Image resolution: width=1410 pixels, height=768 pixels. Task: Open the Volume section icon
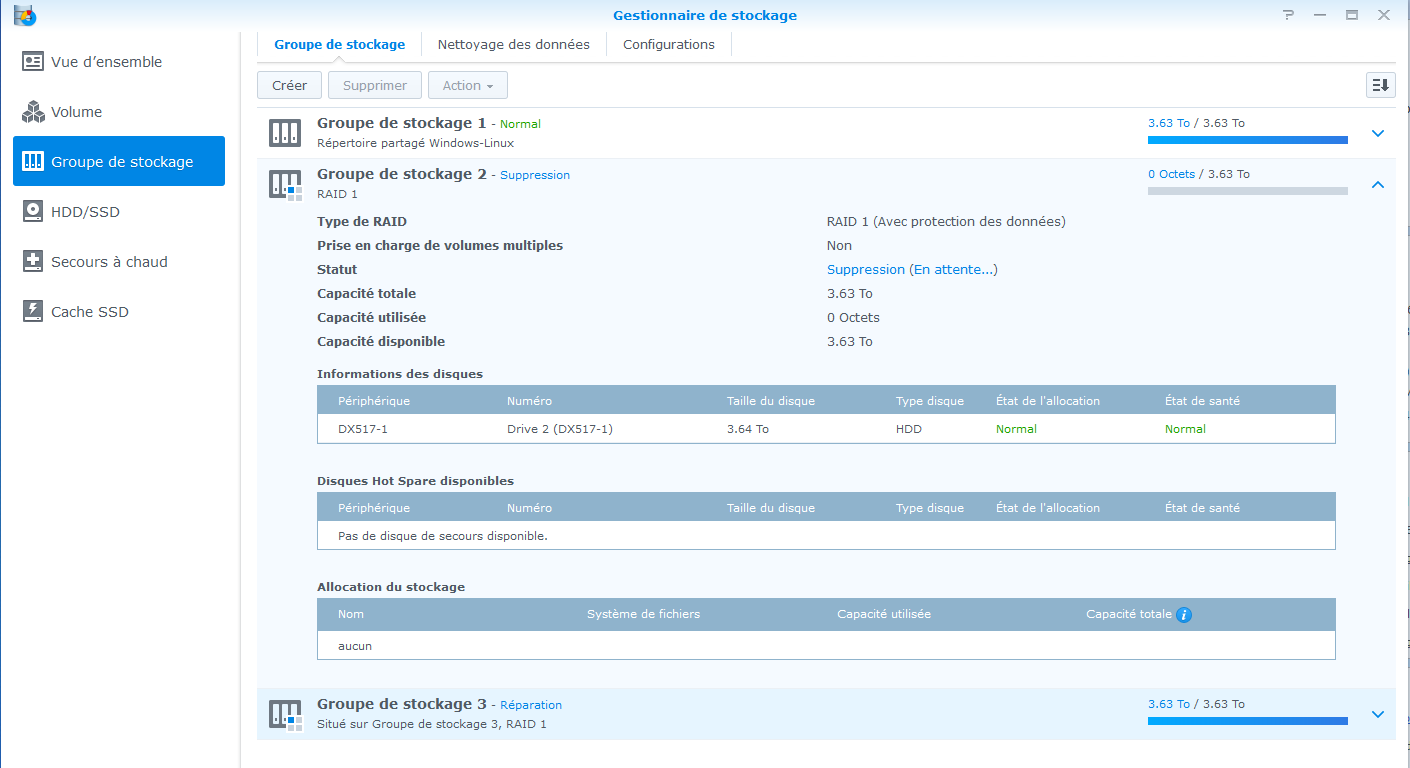[33, 112]
